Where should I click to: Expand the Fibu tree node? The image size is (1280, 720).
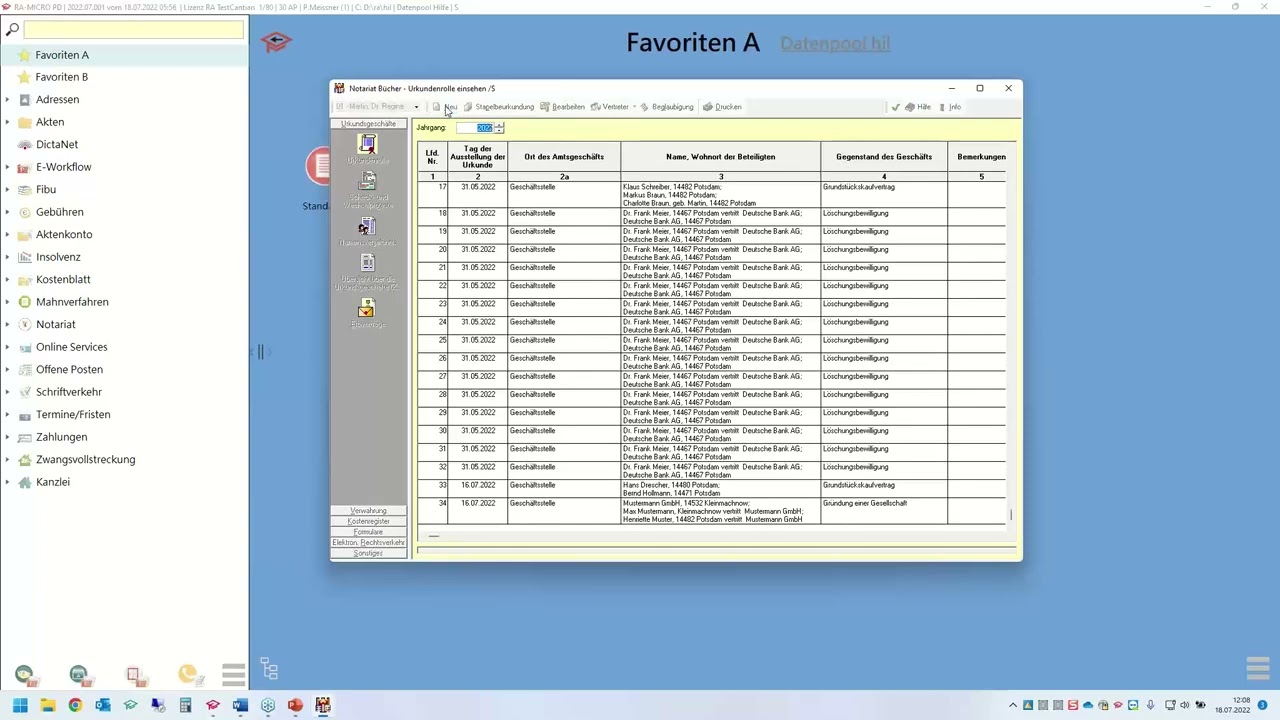click(x=7, y=190)
